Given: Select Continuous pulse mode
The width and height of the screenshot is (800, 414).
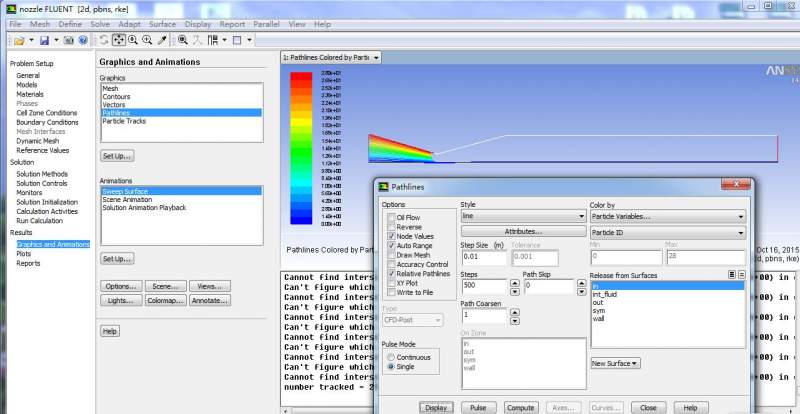Looking at the screenshot, I should (390, 357).
